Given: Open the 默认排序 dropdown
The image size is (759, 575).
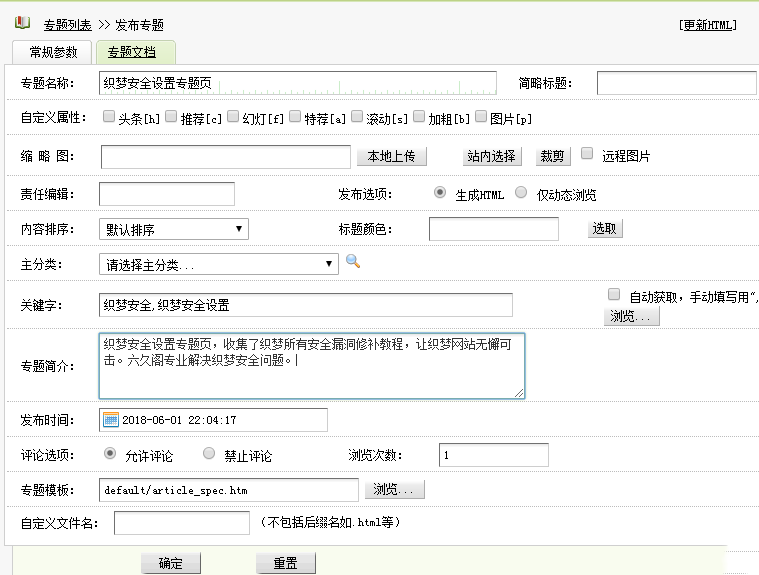Looking at the screenshot, I should tap(174, 229).
